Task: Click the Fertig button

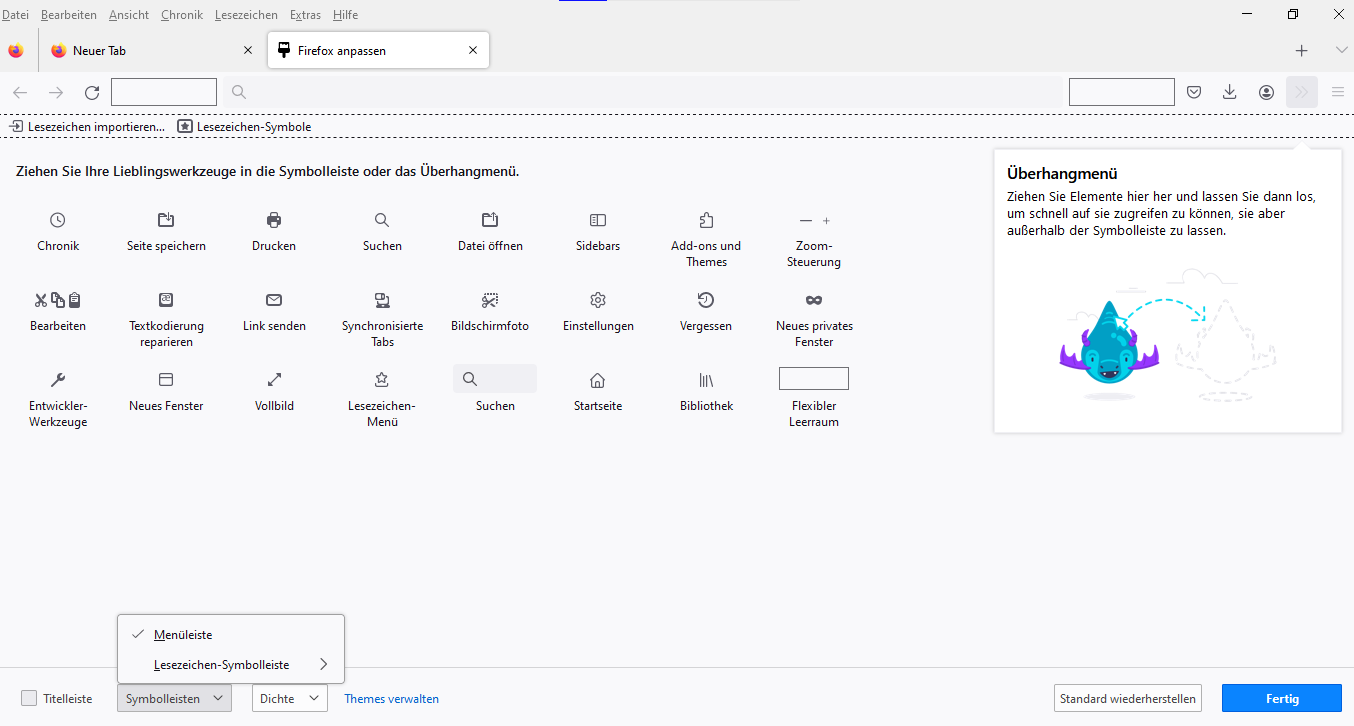Action: point(1281,698)
